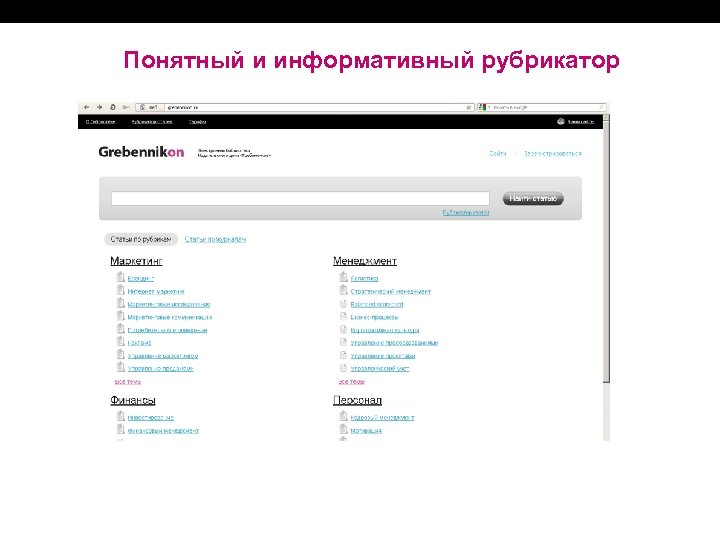Click the icon beside Кадровый менеджмент

tap(343, 416)
